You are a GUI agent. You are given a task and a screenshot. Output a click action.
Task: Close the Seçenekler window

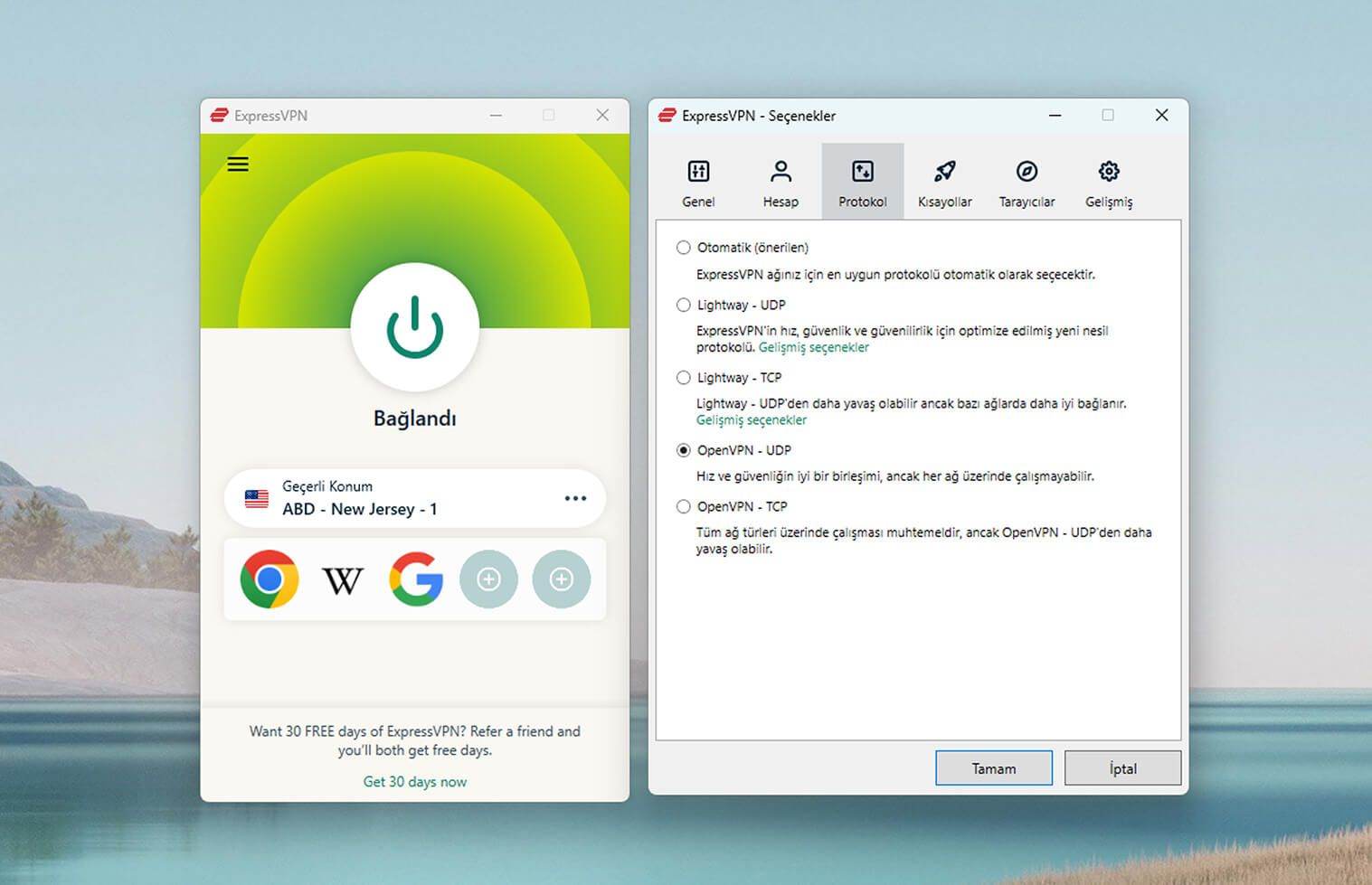coord(1162,115)
